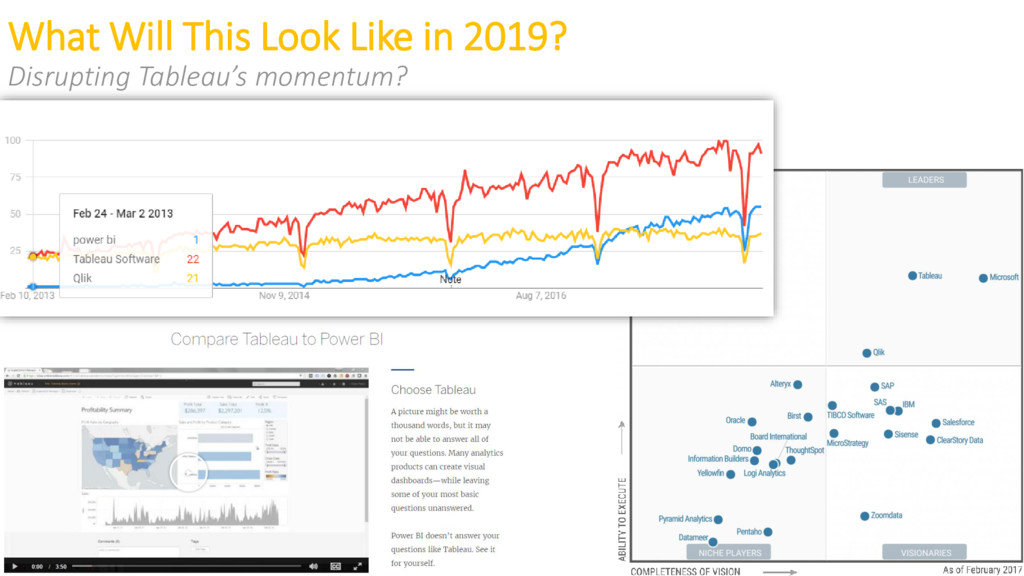Image resolution: width=1024 pixels, height=576 pixels.
Task: Click the 'ThoughtSpot' label
Action: [x=804, y=451]
